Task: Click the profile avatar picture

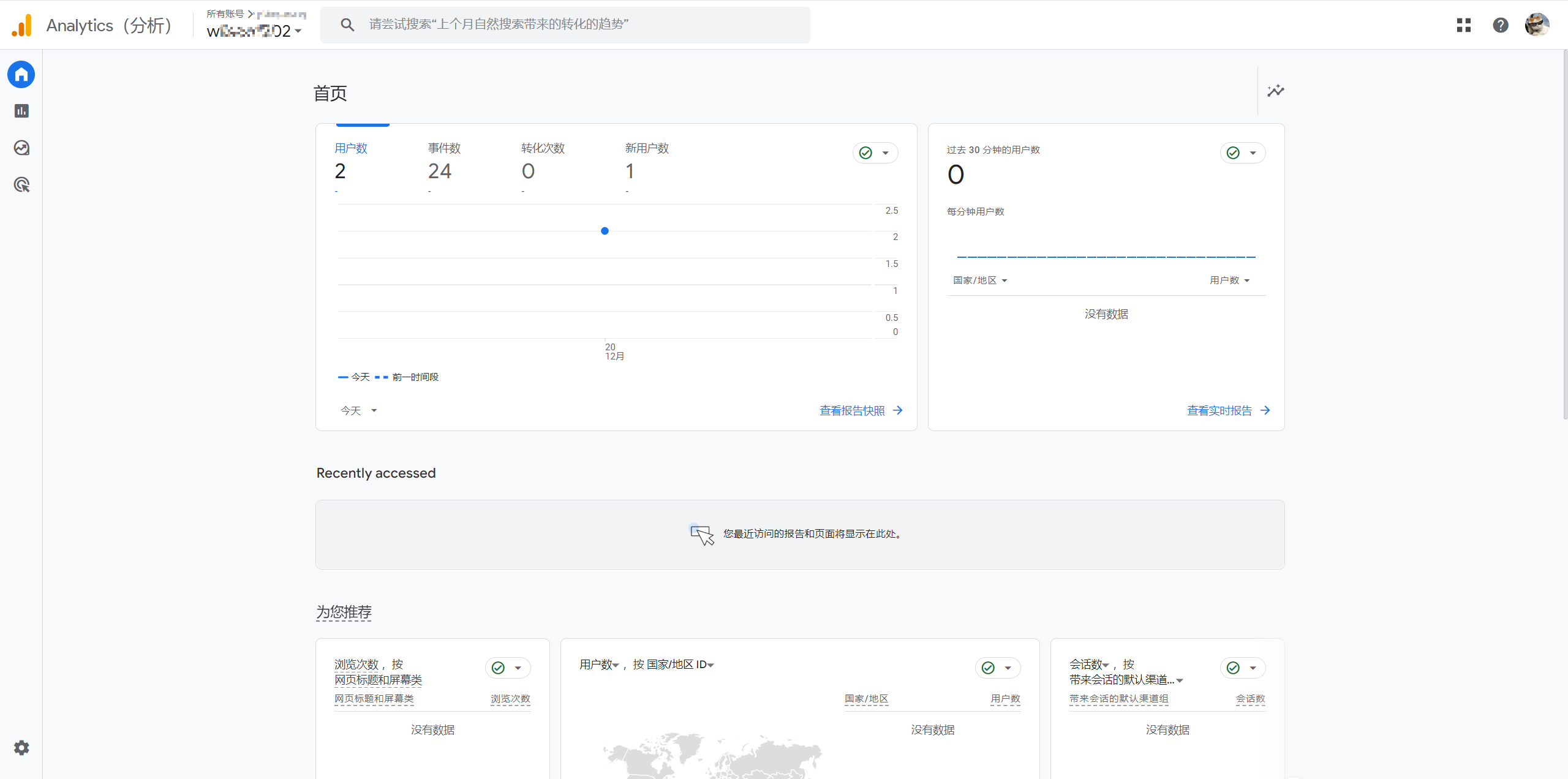Action: coord(1537,25)
